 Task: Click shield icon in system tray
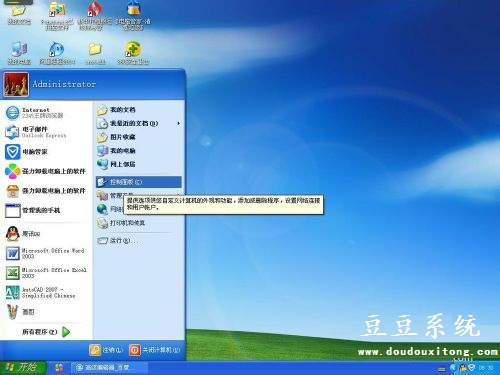471,368
